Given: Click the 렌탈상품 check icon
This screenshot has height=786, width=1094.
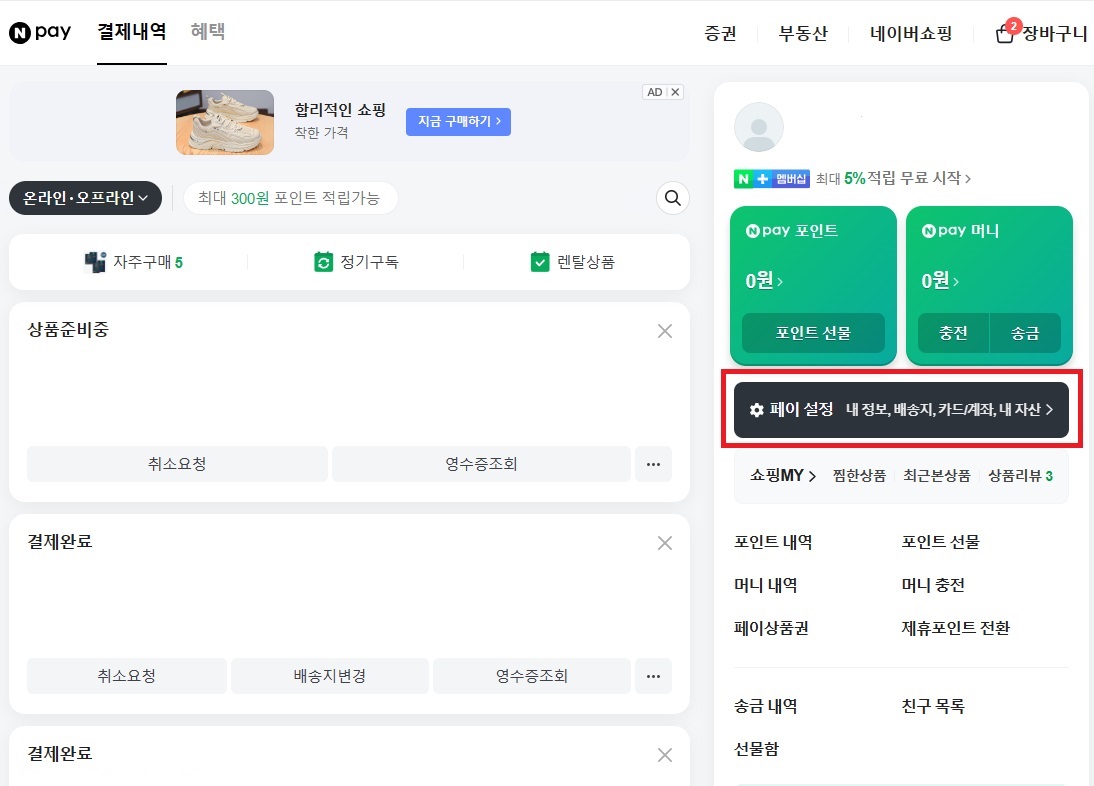Looking at the screenshot, I should [540, 262].
